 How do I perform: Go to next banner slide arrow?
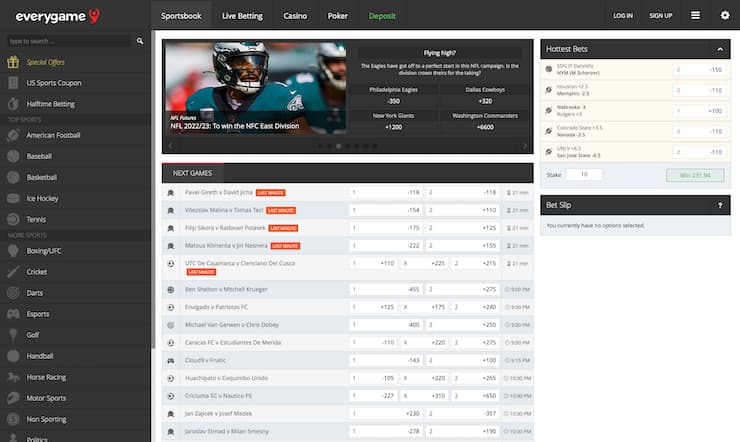(524, 146)
